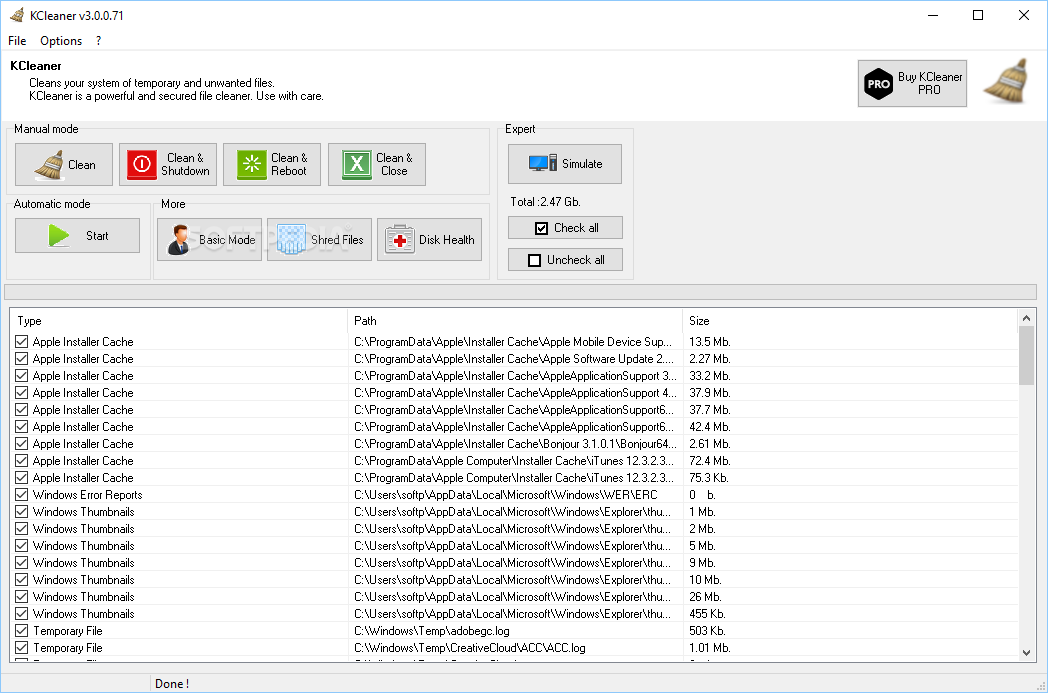Uncheck the Apple Software Update cache checkbox

21,359
